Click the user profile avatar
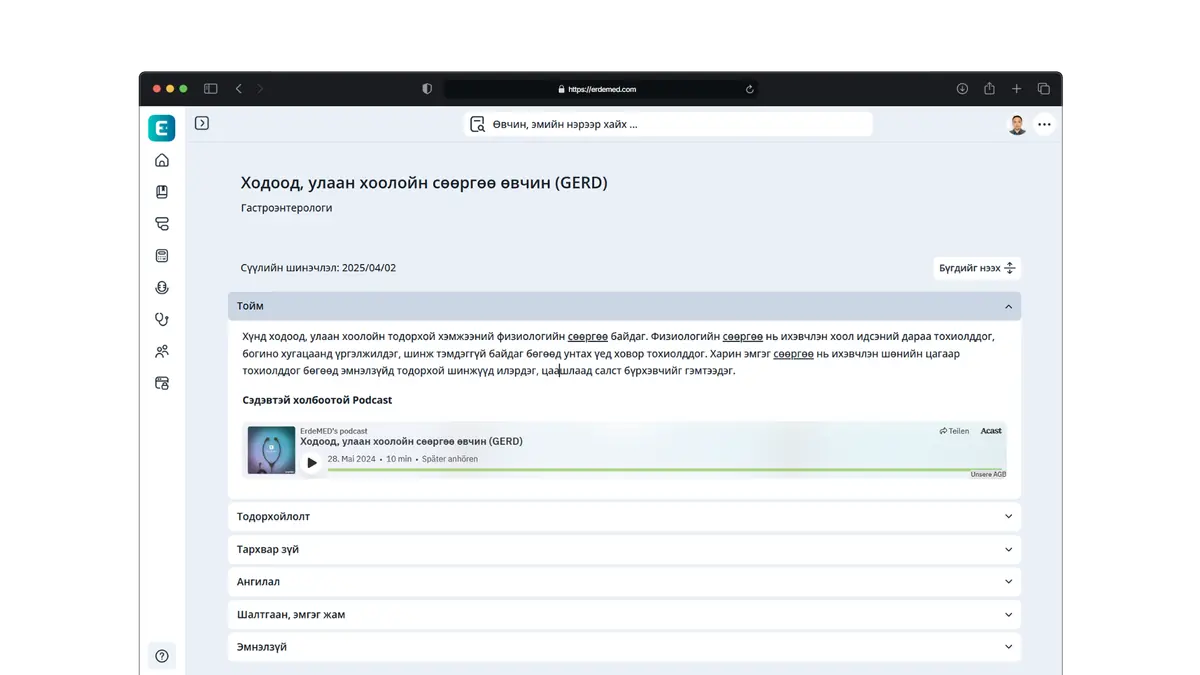Image resolution: width=1200 pixels, height=675 pixels. 1017,125
